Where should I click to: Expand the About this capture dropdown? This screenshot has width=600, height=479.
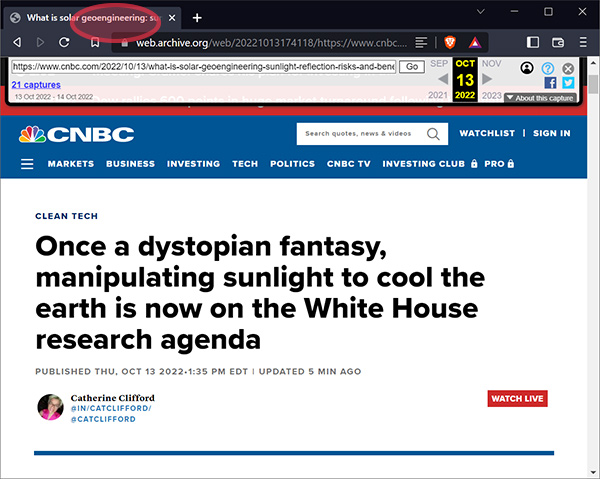540,97
